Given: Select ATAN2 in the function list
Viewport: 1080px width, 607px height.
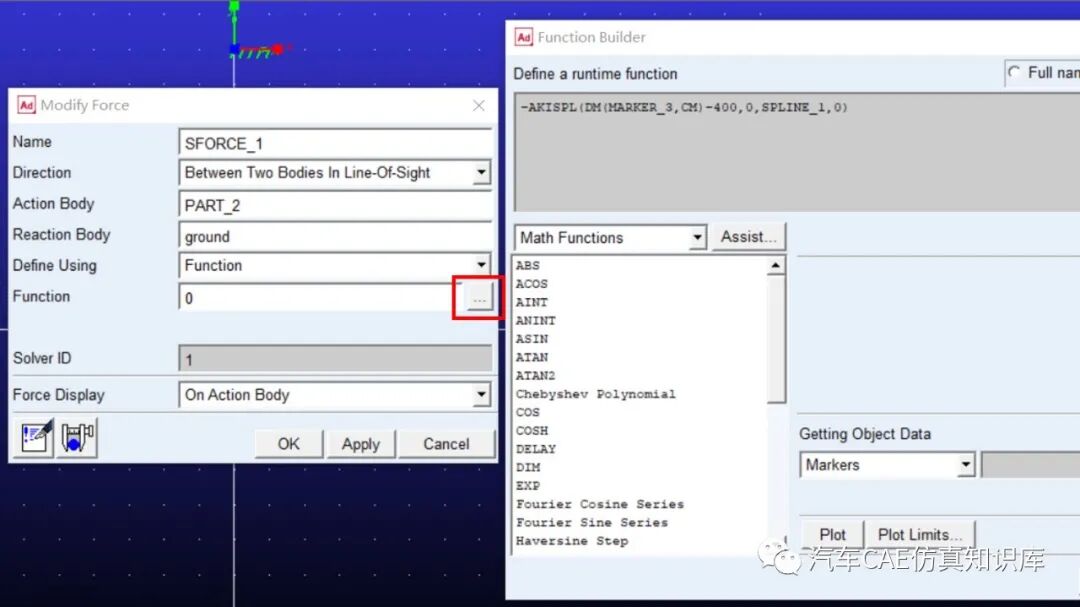Looking at the screenshot, I should tap(535, 375).
